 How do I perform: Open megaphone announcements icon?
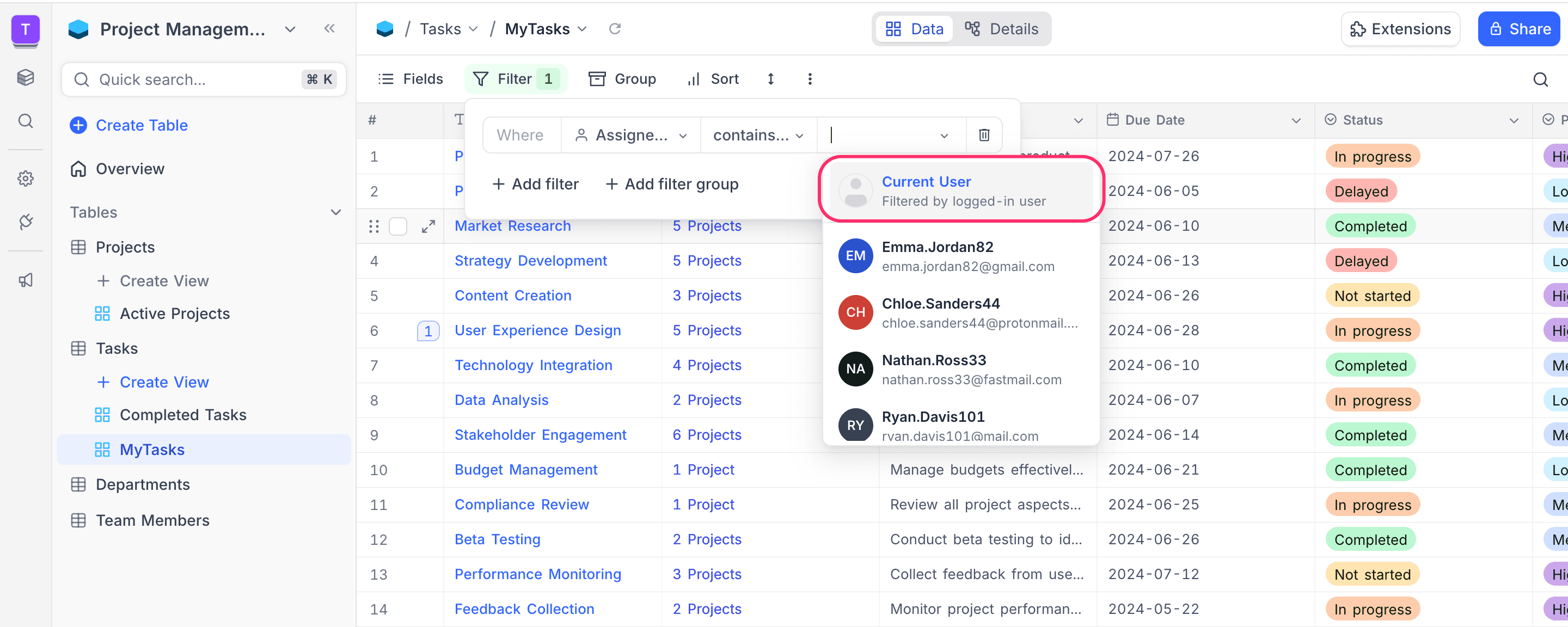click(26, 280)
